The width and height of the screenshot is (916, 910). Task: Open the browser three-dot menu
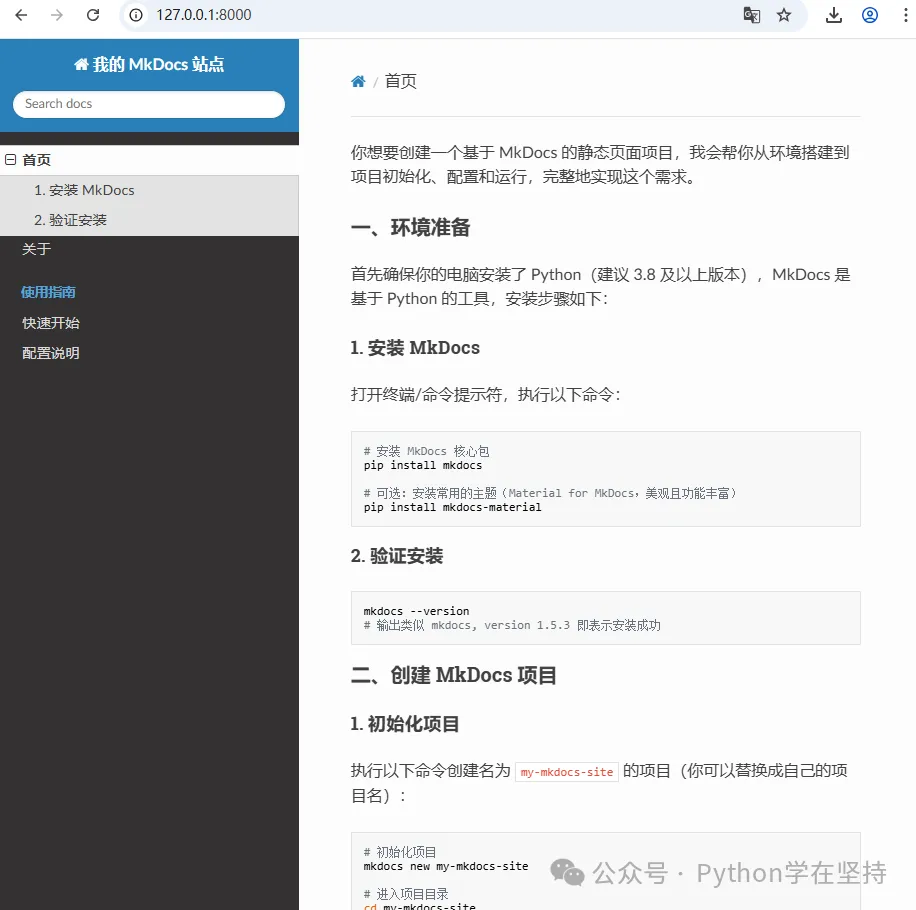click(x=905, y=15)
